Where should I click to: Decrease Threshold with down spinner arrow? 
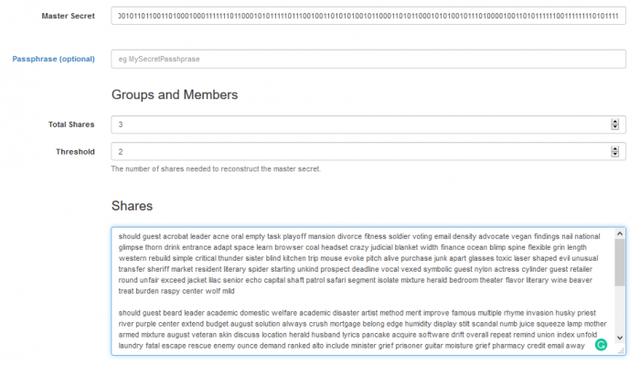[x=615, y=154]
